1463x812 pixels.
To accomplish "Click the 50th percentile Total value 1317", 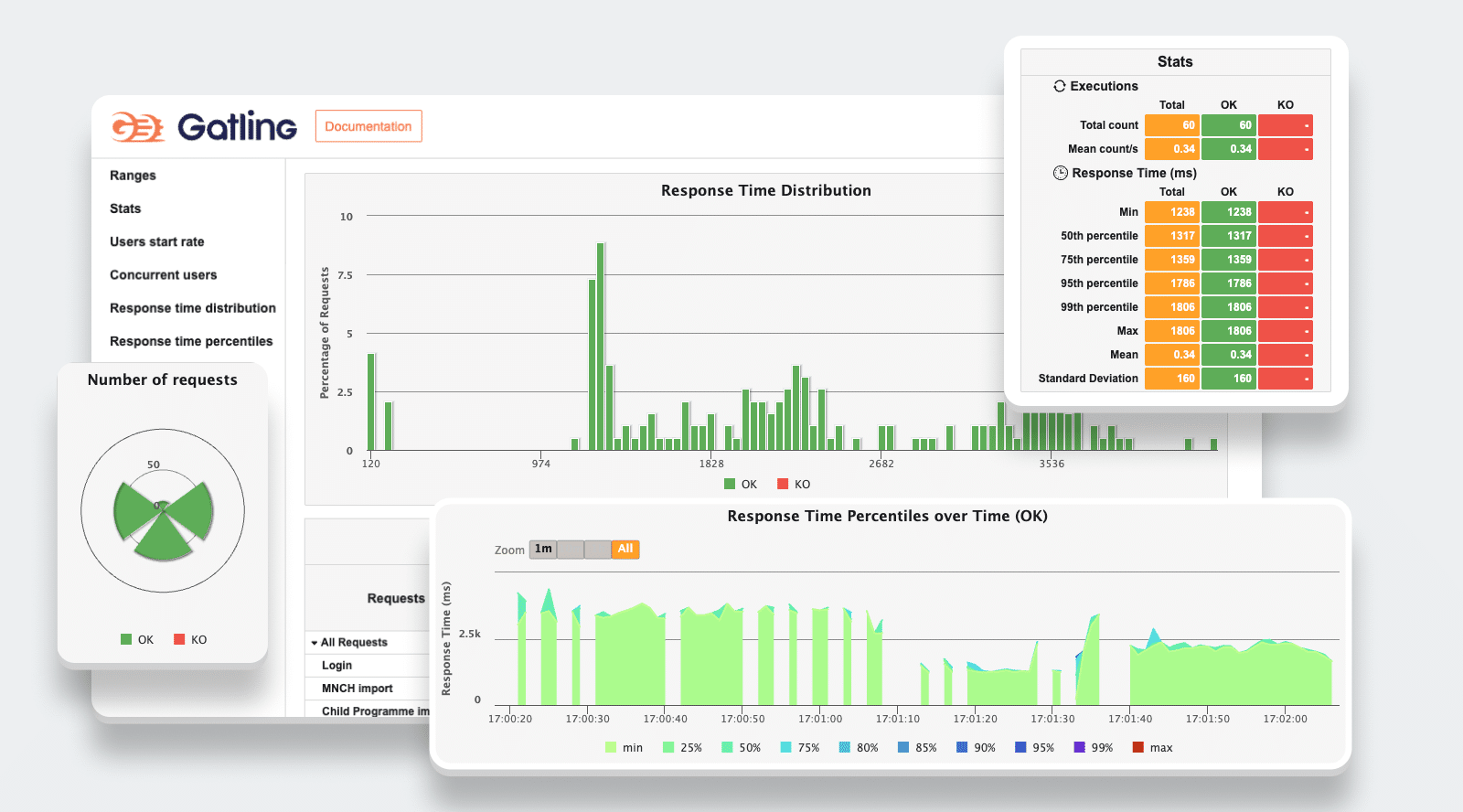I will 1172,236.
